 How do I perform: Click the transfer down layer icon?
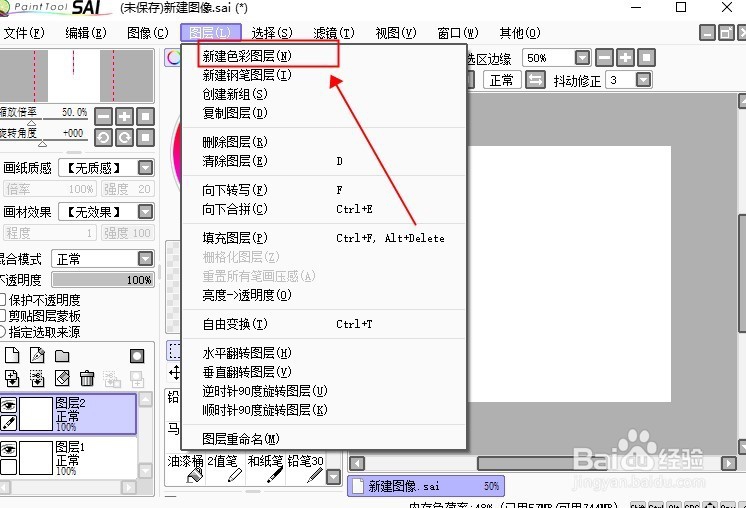pyautogui.click(x=12, y=379)
